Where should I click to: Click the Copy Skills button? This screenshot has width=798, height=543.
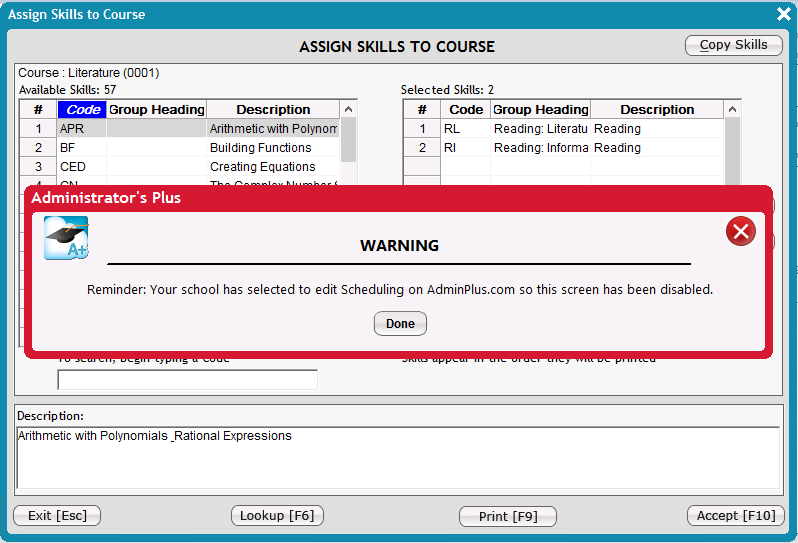pyautogui.click(x=733, y=45)
